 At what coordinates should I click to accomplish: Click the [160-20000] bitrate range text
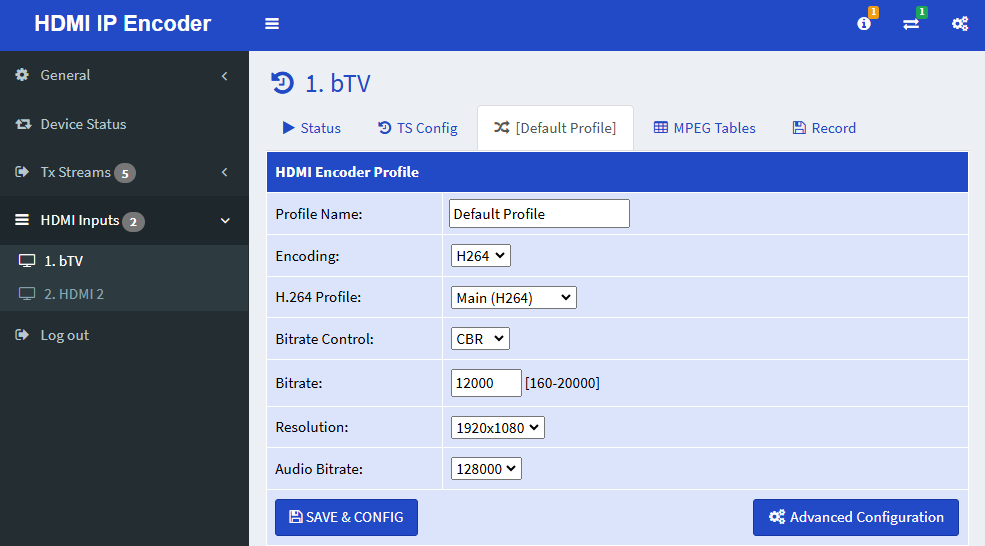(x=562, y=383)
